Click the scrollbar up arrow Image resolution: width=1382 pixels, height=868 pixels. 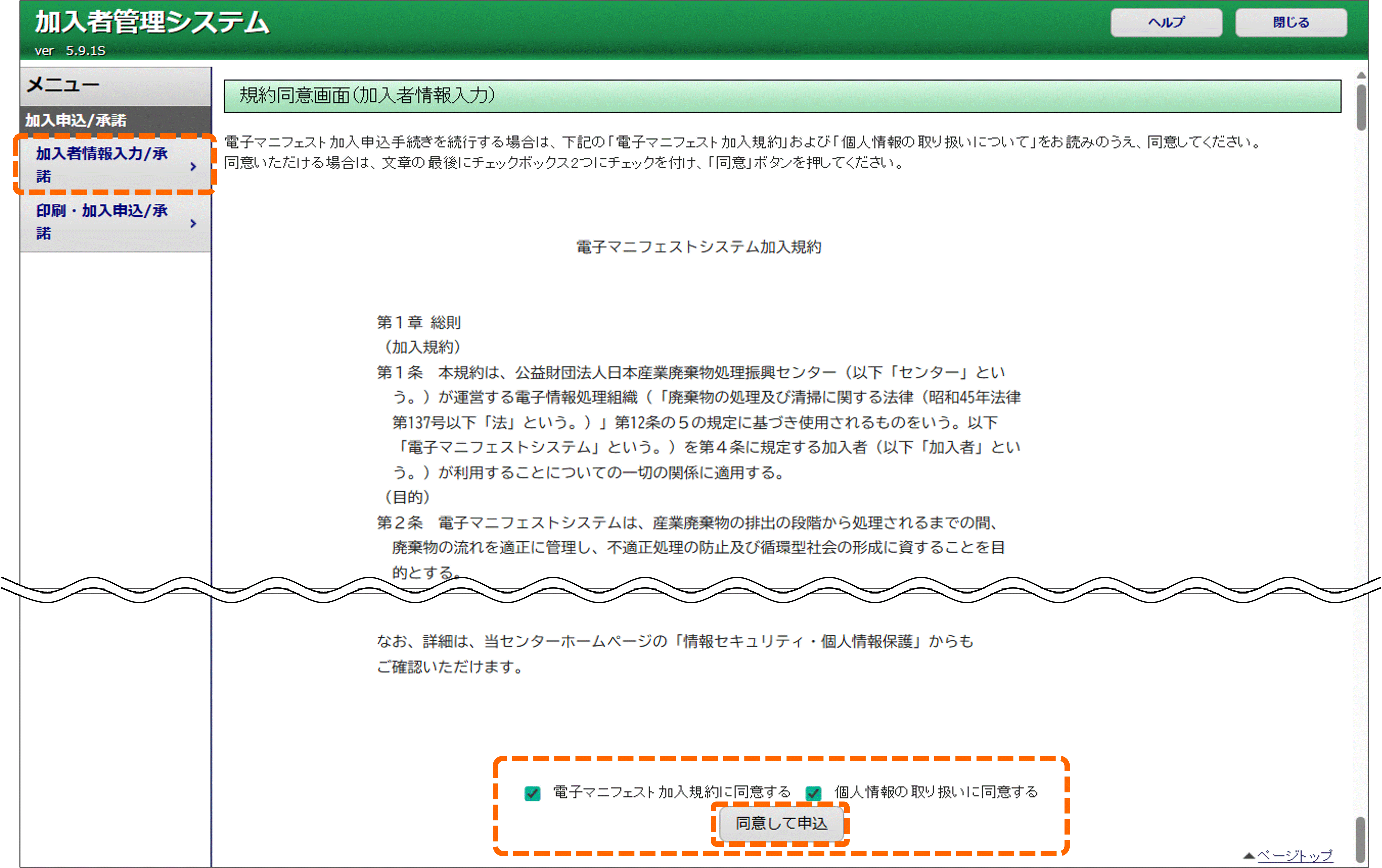point(1361,75)
